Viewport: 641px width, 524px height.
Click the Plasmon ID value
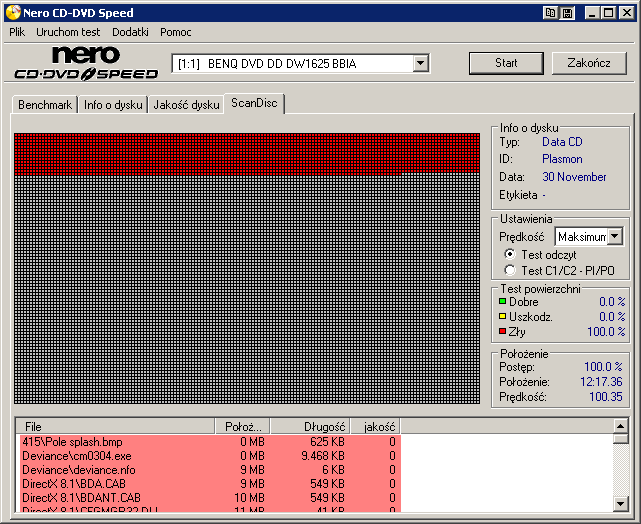562,159
